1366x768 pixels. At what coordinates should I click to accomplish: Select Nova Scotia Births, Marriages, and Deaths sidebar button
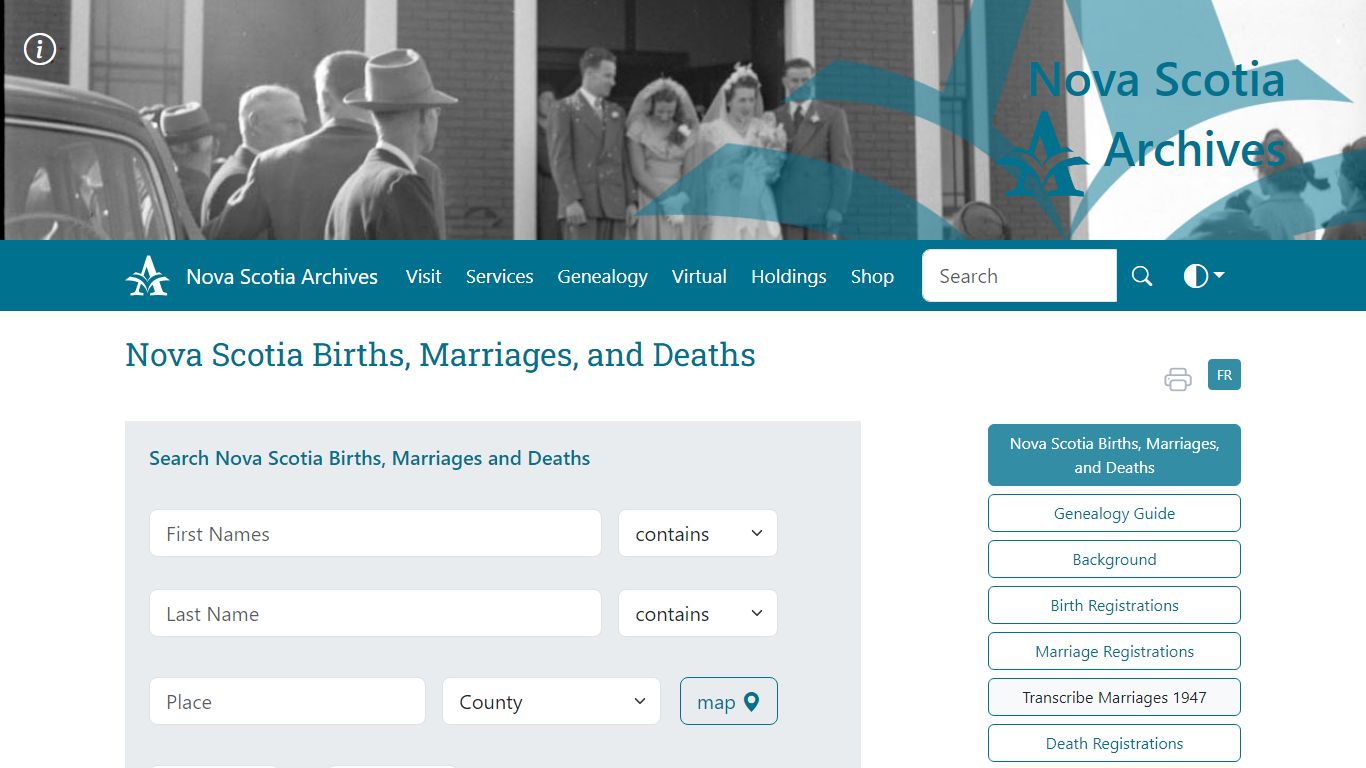click(x=1114, y=455)
